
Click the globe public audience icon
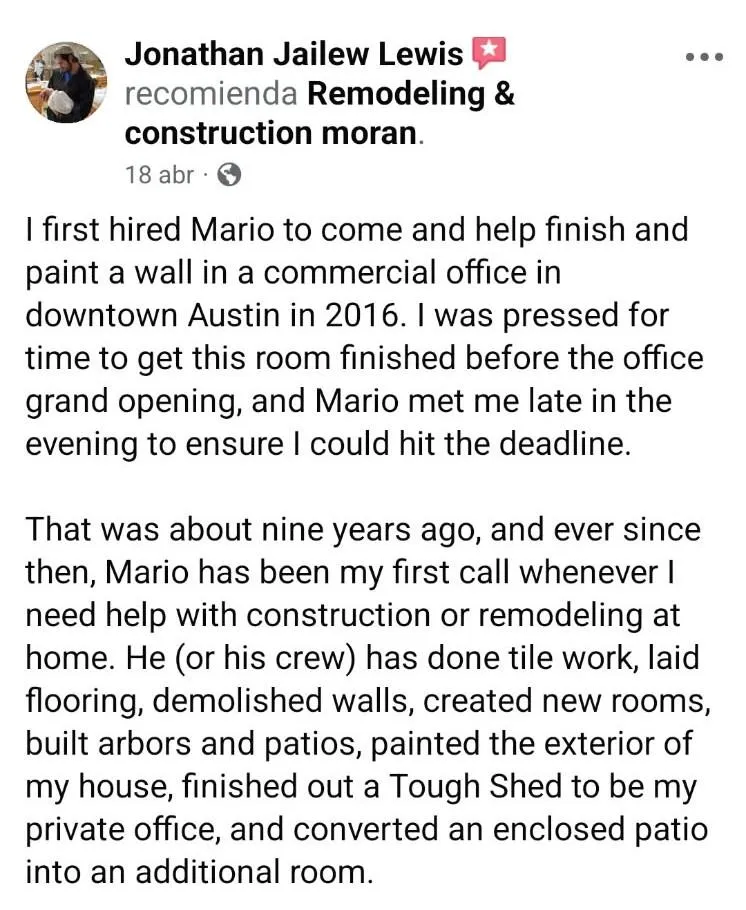pos(229,174)
